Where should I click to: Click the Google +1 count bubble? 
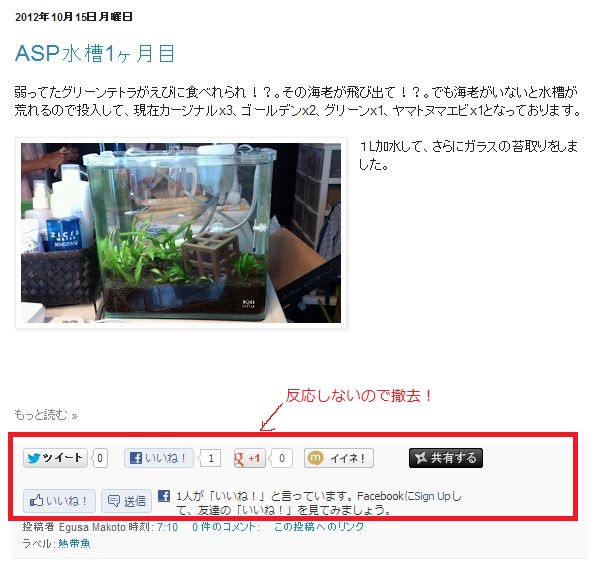pos(282,458)
